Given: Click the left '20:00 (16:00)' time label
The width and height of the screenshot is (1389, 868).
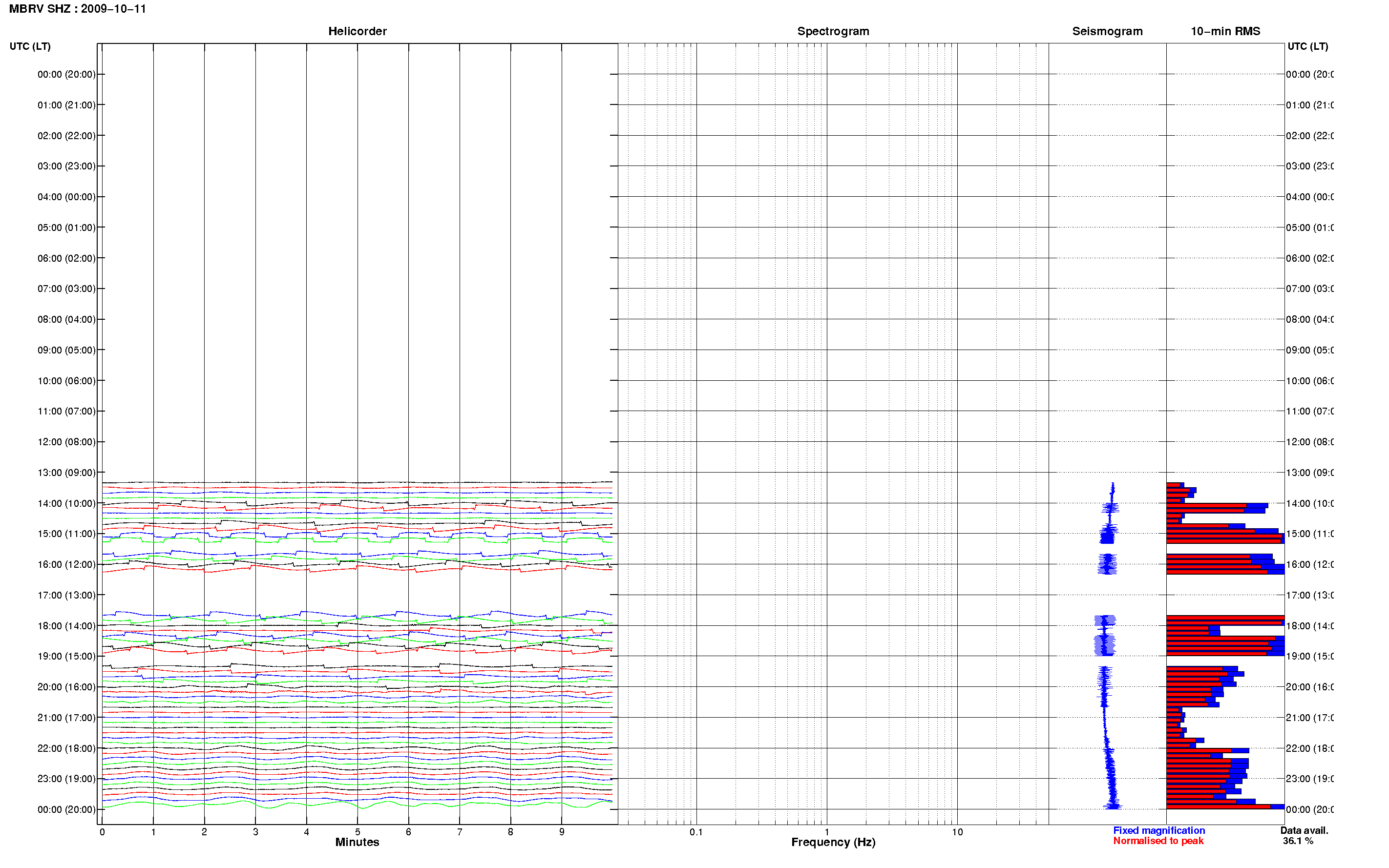Looking at the screenshot, I should pos(66,687).
